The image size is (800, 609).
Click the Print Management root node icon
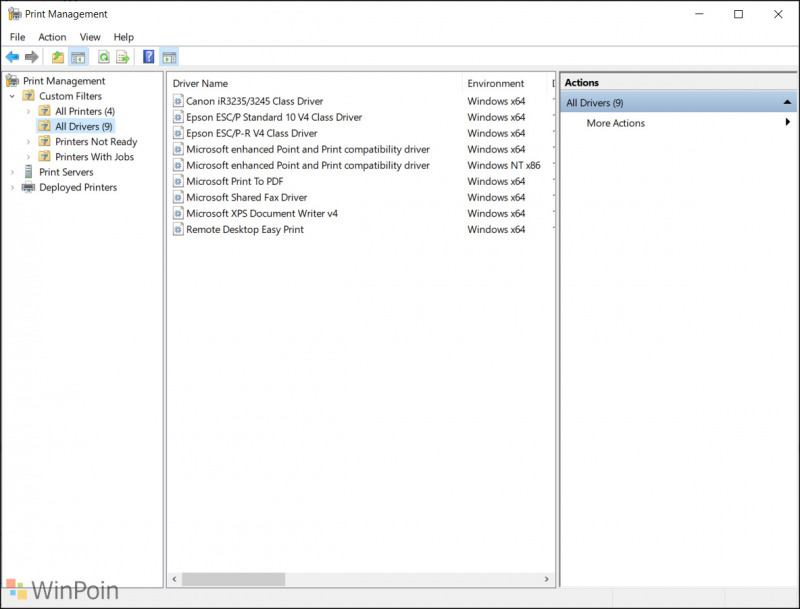(12, 81)
